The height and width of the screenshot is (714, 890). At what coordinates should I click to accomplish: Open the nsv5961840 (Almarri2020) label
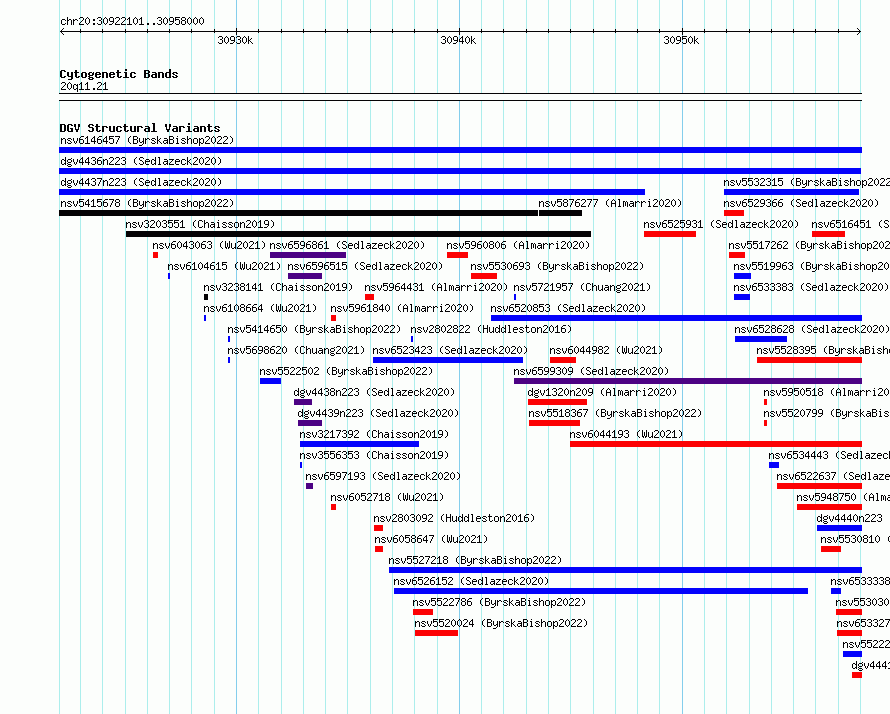click(402, 308)
